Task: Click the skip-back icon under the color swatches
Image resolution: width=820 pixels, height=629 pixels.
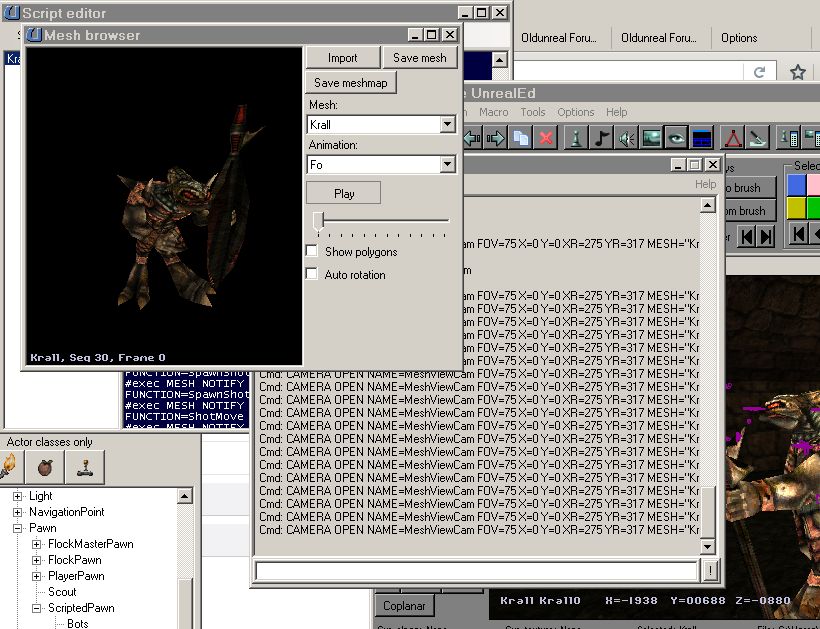Action: tap(799, 233)
